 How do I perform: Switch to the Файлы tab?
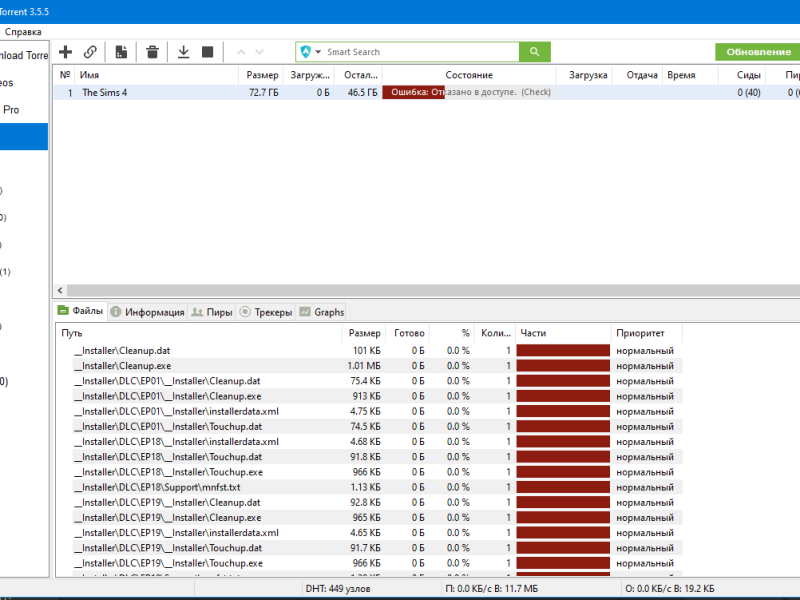81,311
